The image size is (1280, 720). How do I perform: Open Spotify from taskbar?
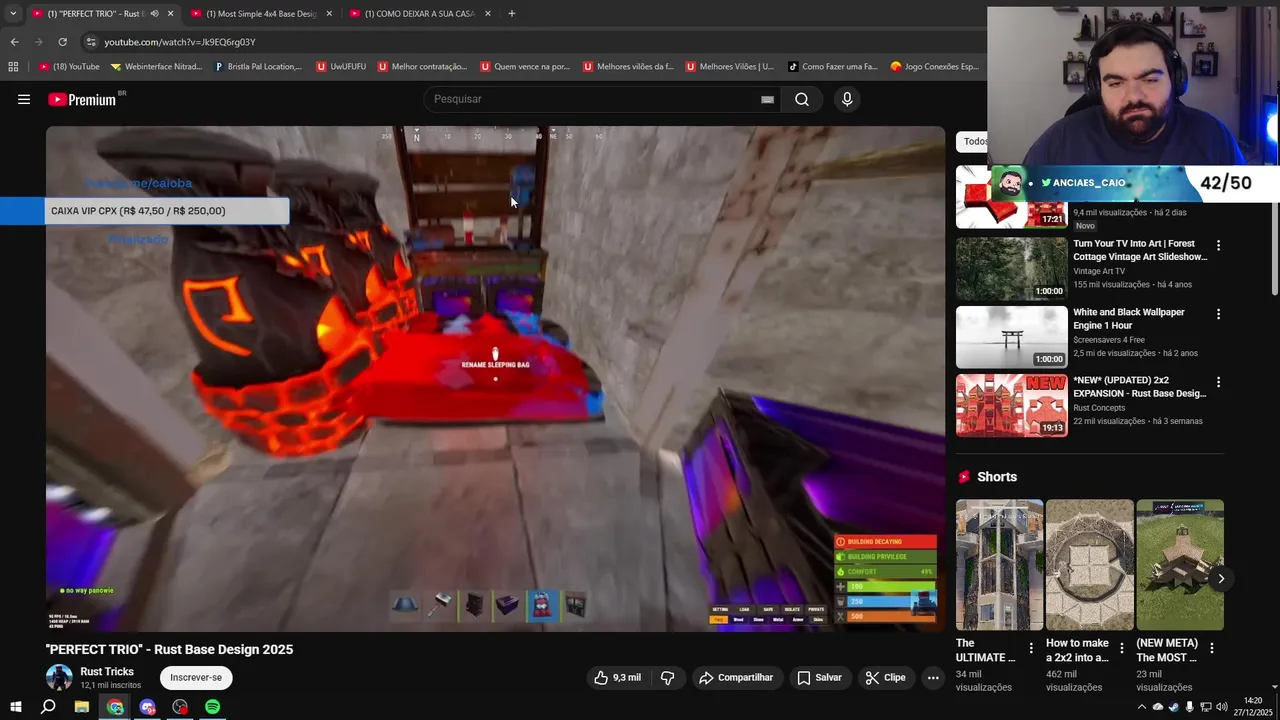(212, 707)
